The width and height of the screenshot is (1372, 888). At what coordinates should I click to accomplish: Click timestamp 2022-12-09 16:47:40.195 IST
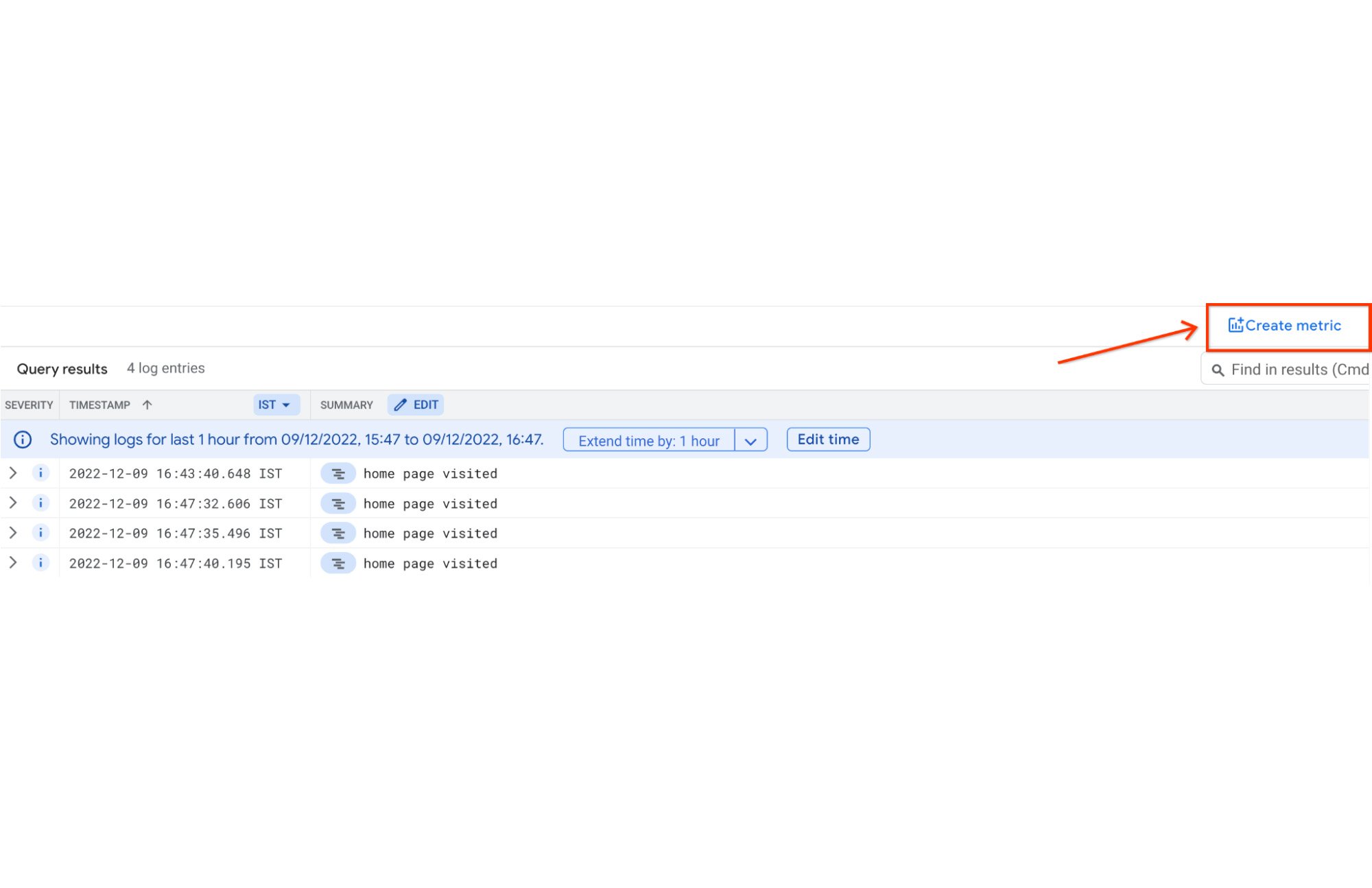(176, 564)
